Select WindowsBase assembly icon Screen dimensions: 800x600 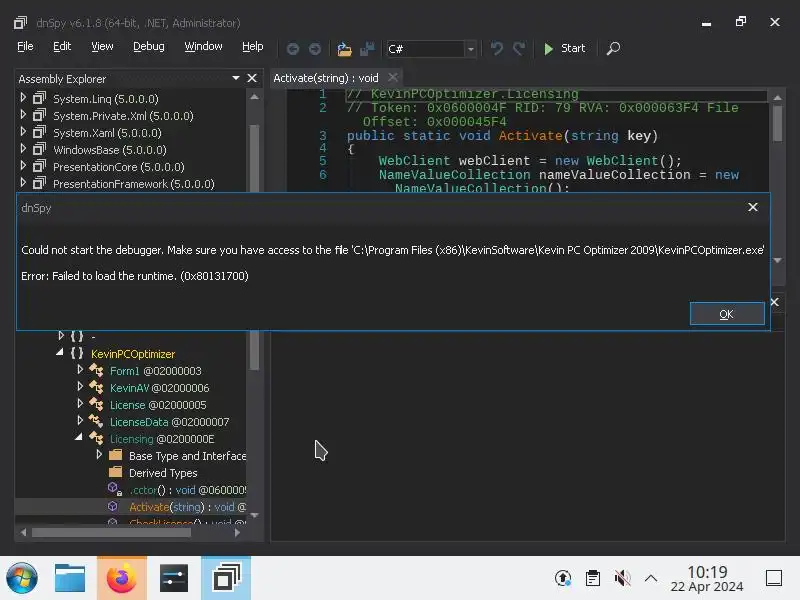(39, 149)
